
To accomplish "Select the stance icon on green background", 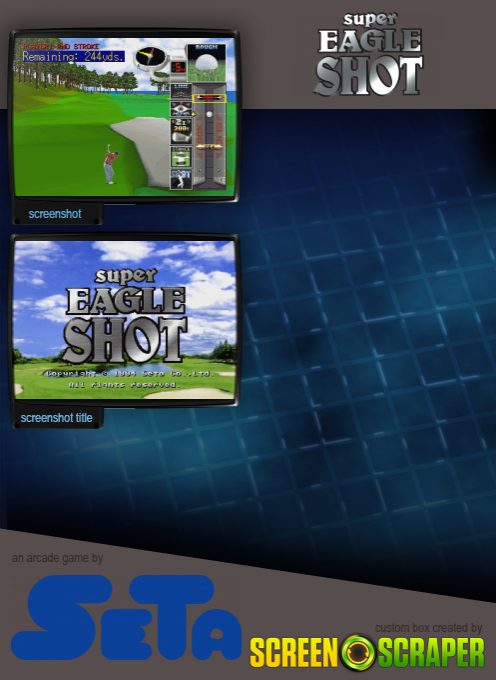I will [181, 157].
